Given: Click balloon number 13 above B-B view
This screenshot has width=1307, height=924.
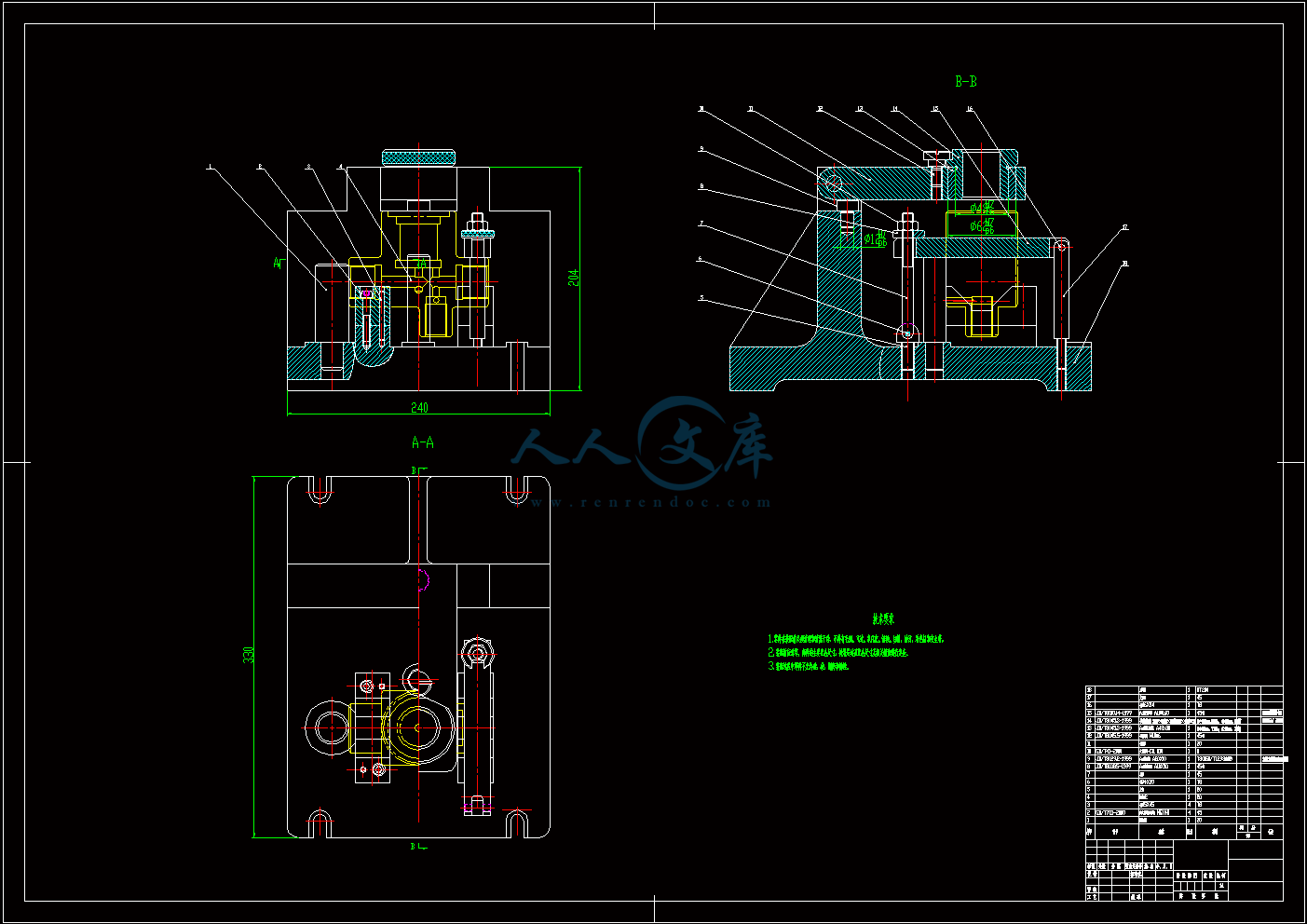Looking at the screenshot, I should coord(859,109).
